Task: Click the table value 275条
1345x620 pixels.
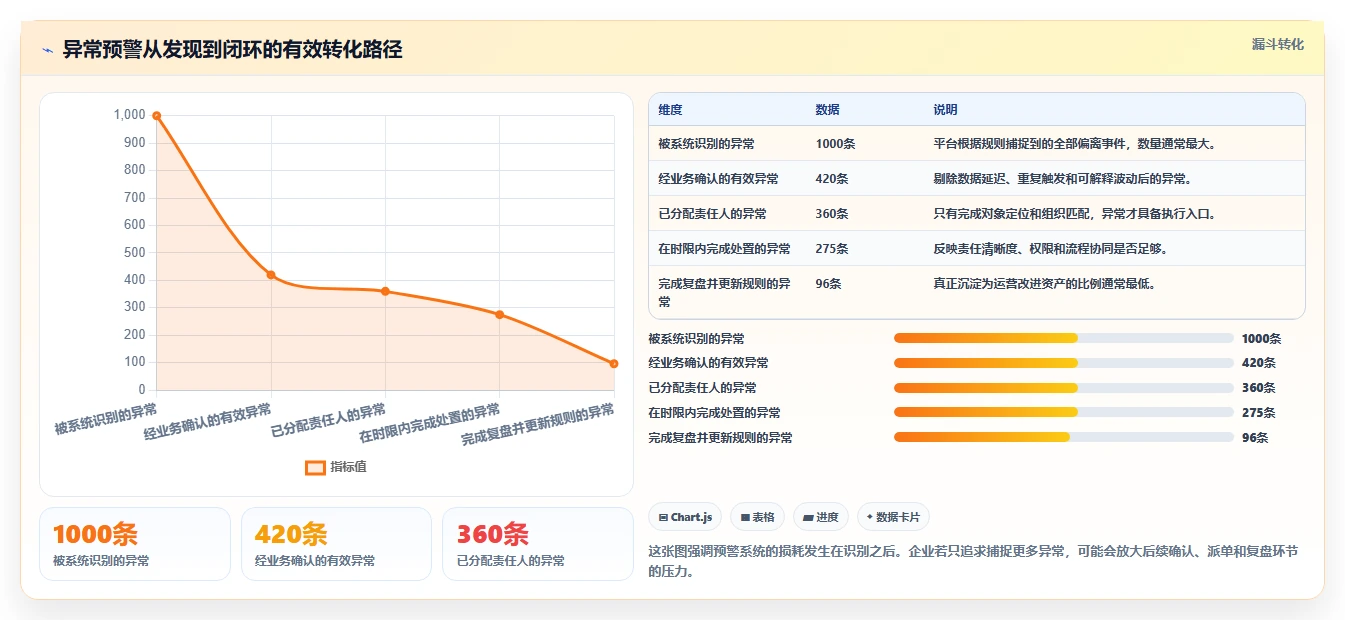Action: pos(832,249)
